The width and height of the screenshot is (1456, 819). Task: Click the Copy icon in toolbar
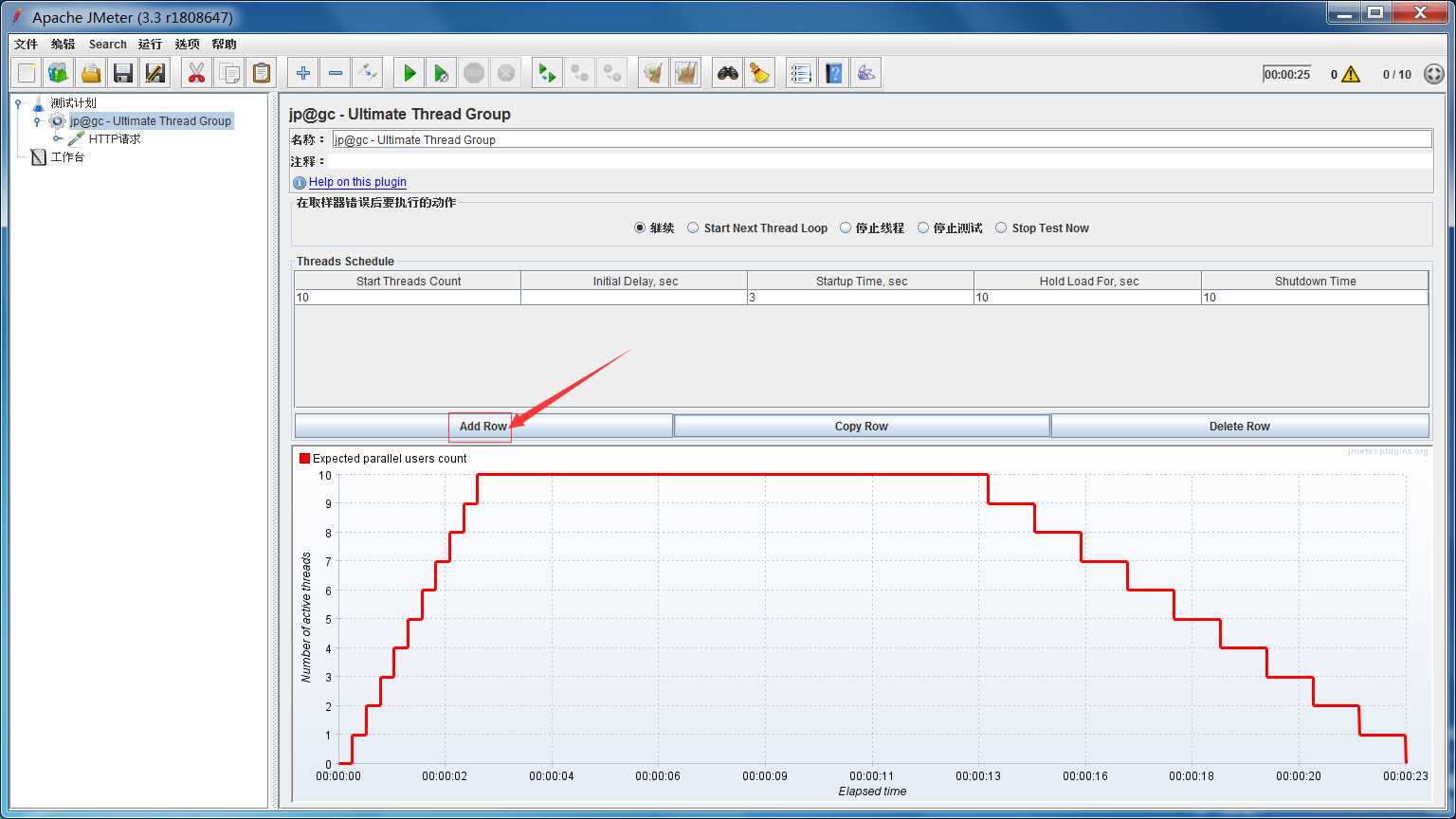[x=228, y=73]
